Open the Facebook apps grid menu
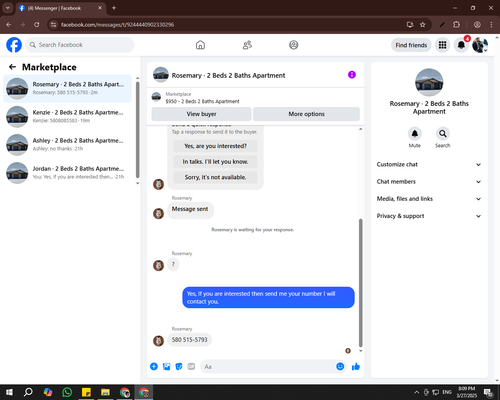500x400 pixels. click(442, 45)
